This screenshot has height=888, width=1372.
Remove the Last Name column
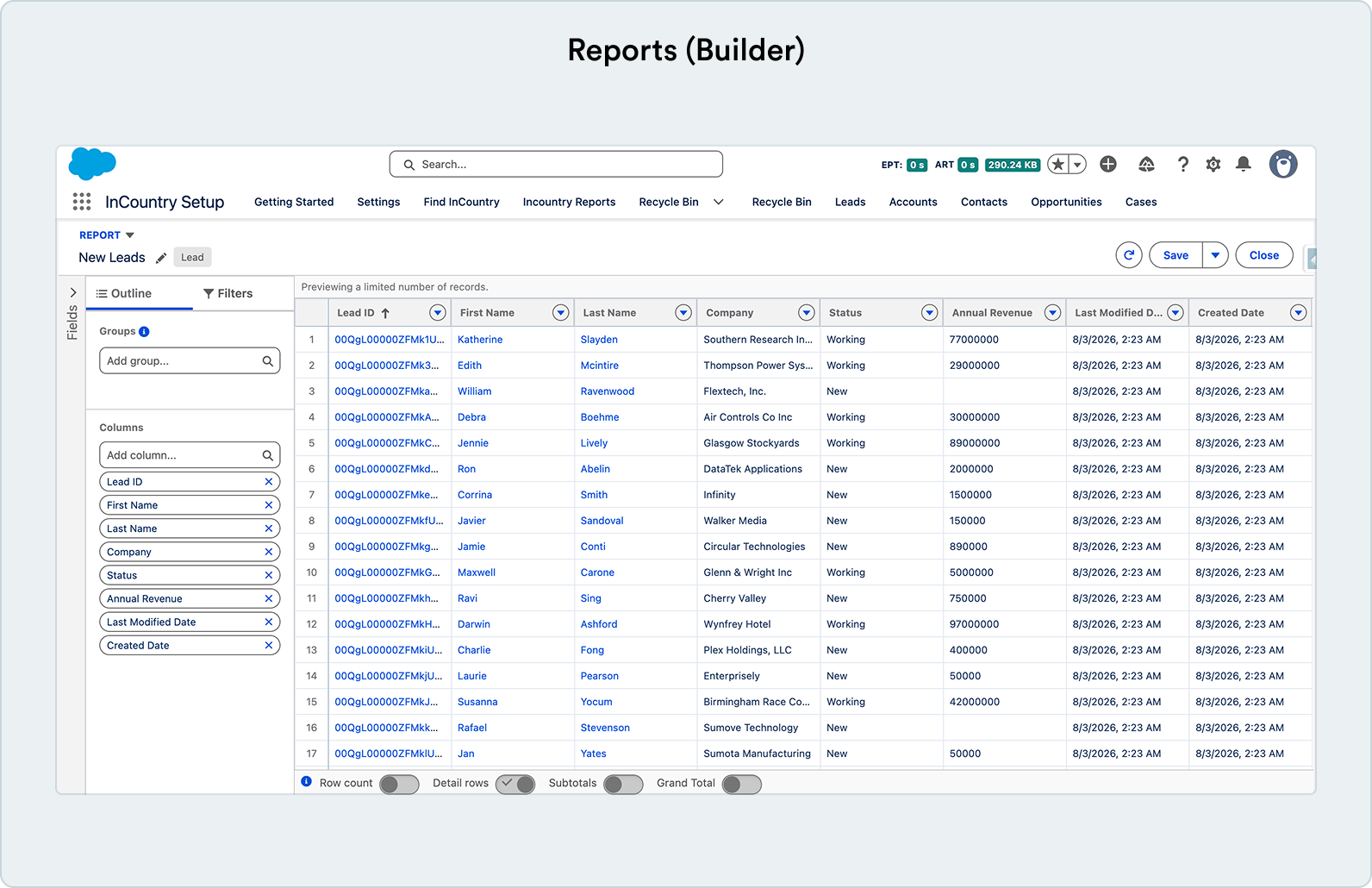[x=269, y=528]
